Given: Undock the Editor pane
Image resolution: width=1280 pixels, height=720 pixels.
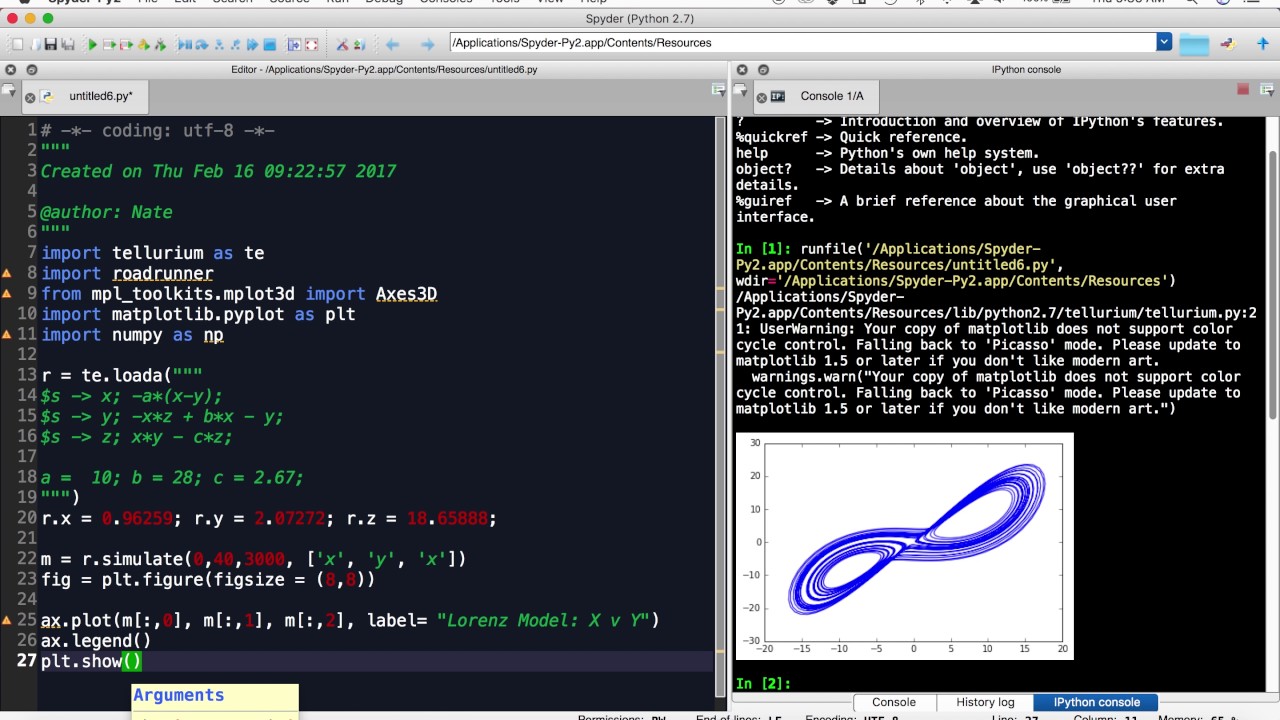Looking at the screenshot, I should coord(31,70).
